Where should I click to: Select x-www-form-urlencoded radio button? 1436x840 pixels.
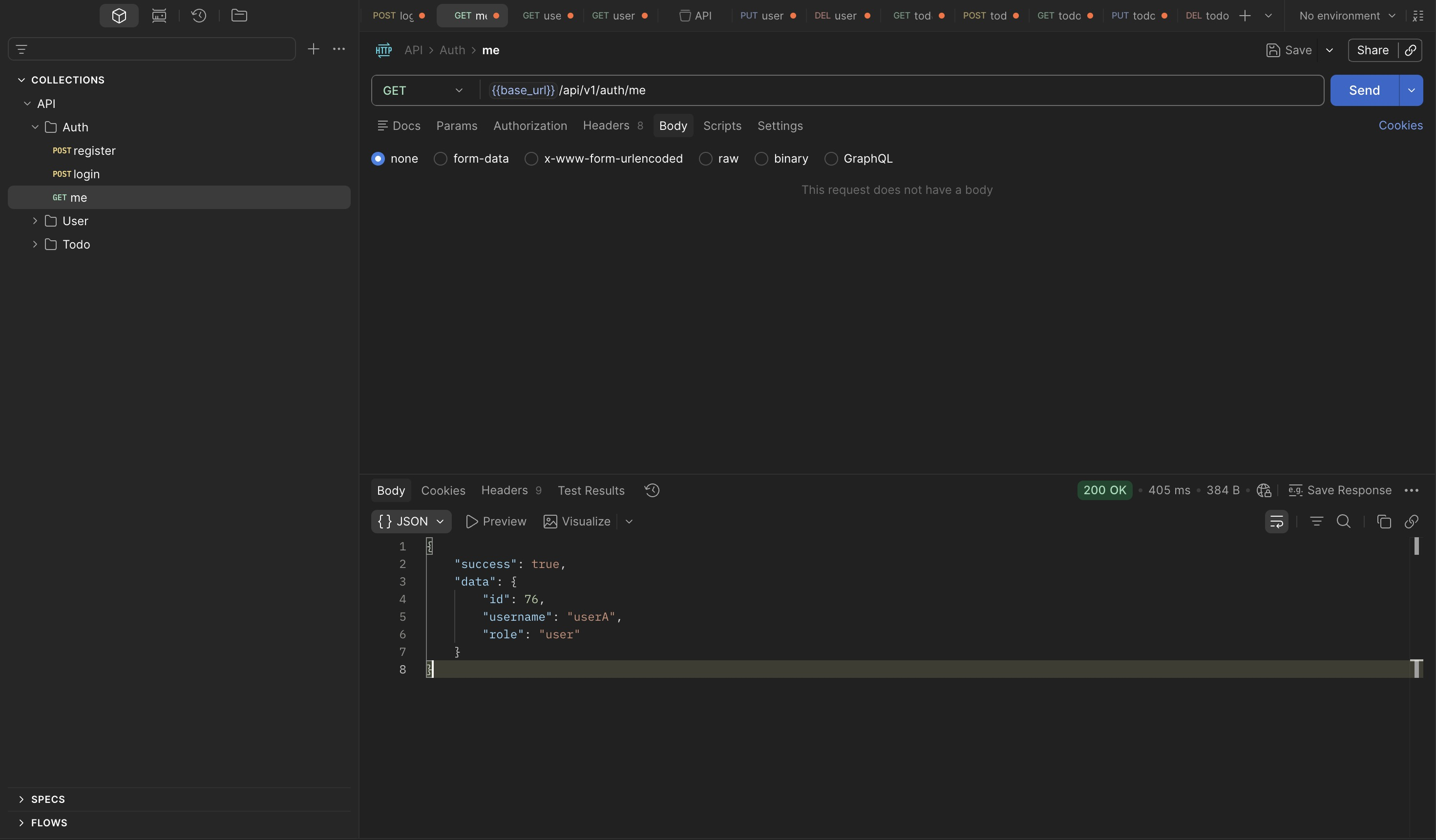(531, 158)
